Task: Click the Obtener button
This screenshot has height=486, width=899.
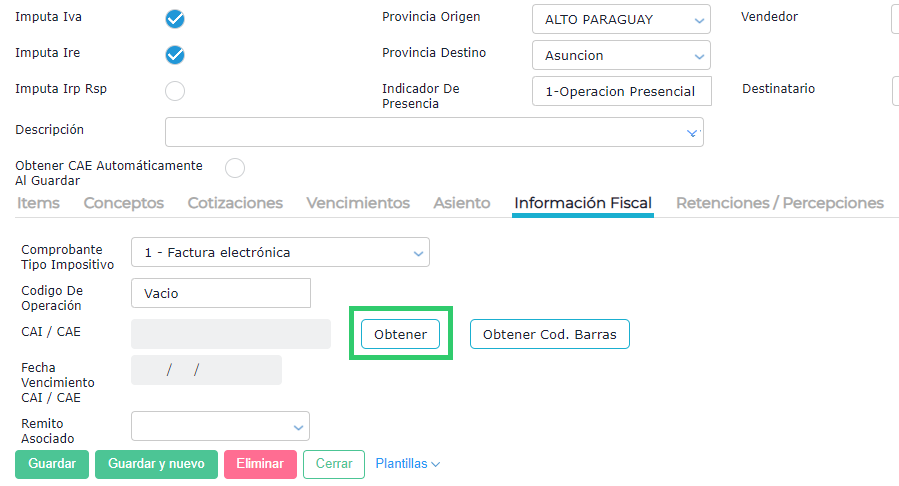Action: point(400,334)
